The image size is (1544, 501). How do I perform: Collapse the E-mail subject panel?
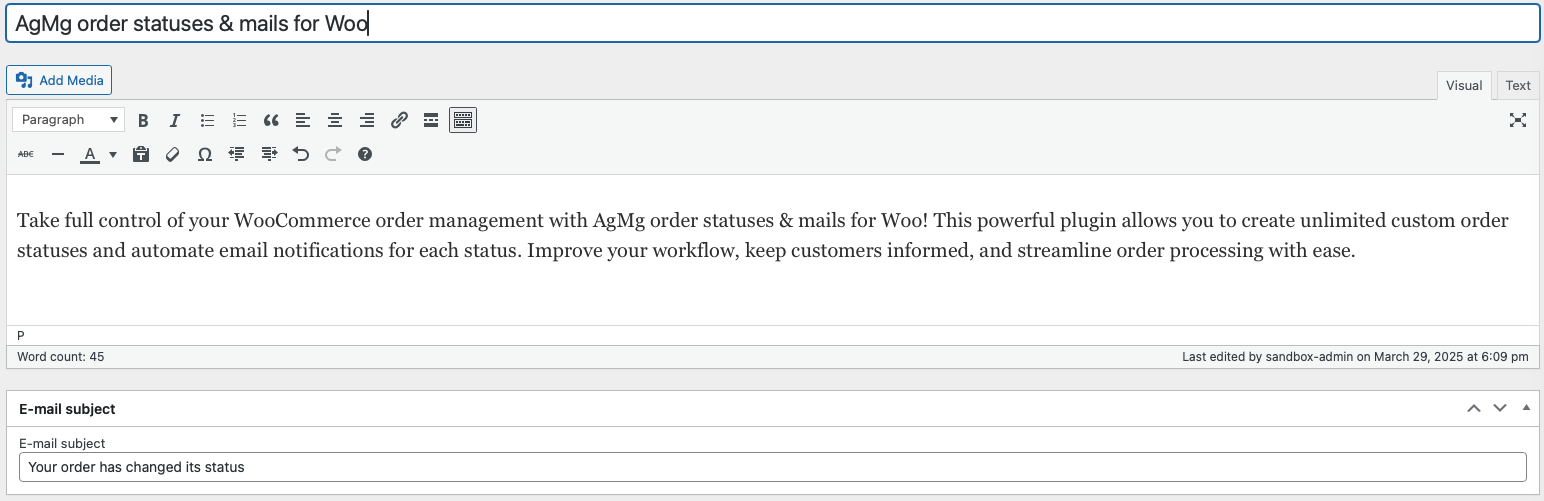pos(1526,408)
